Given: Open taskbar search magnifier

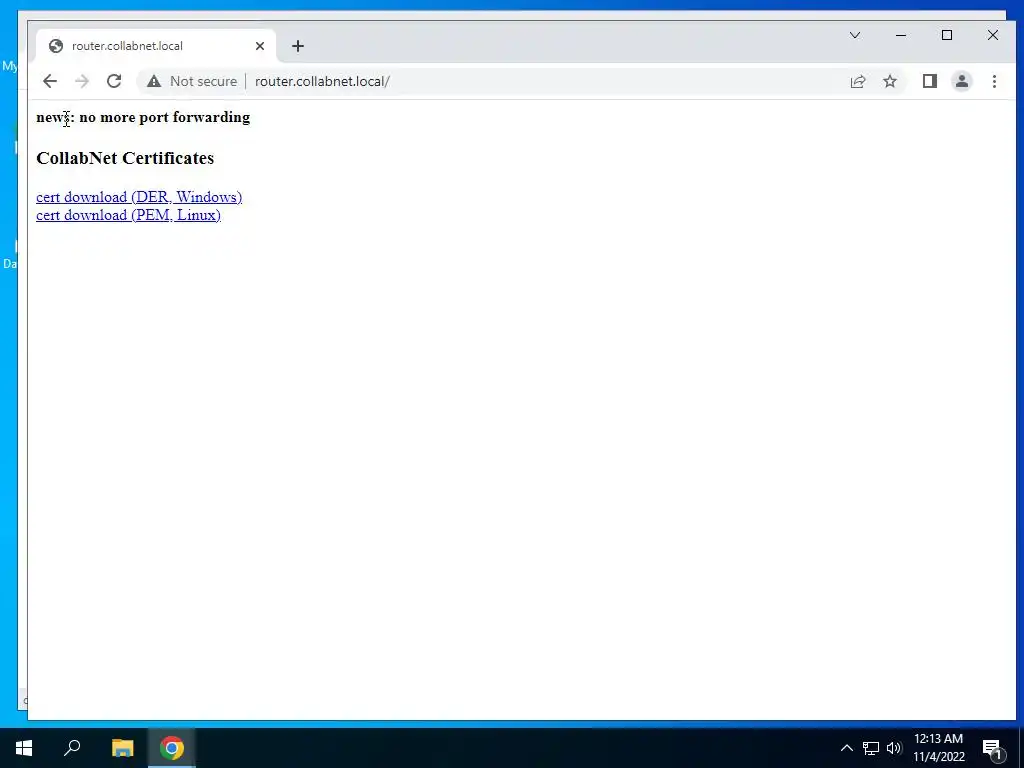Looking at the screenshot, I should (72, 748).
